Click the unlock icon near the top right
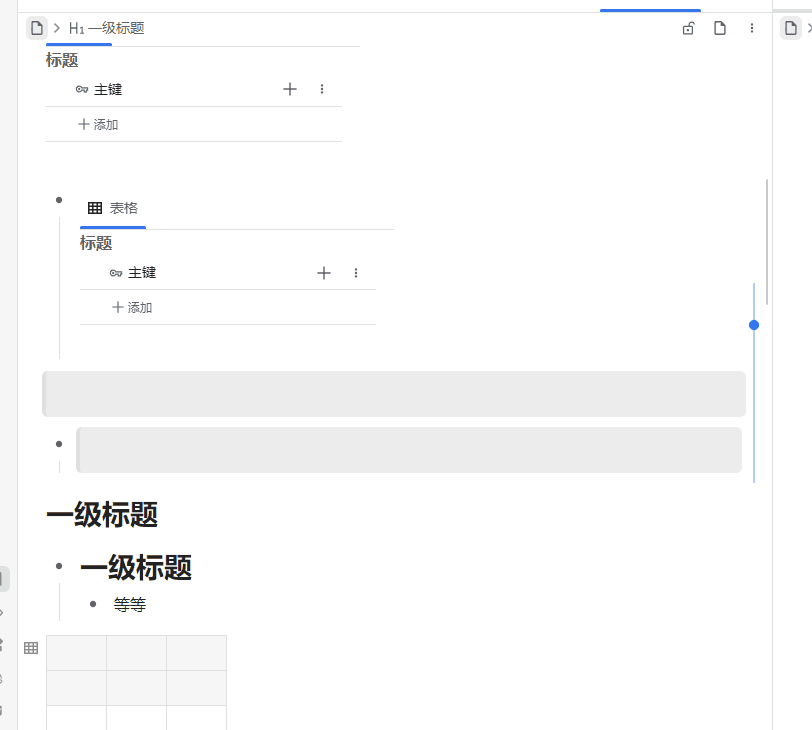 click(x=688, y=28)
